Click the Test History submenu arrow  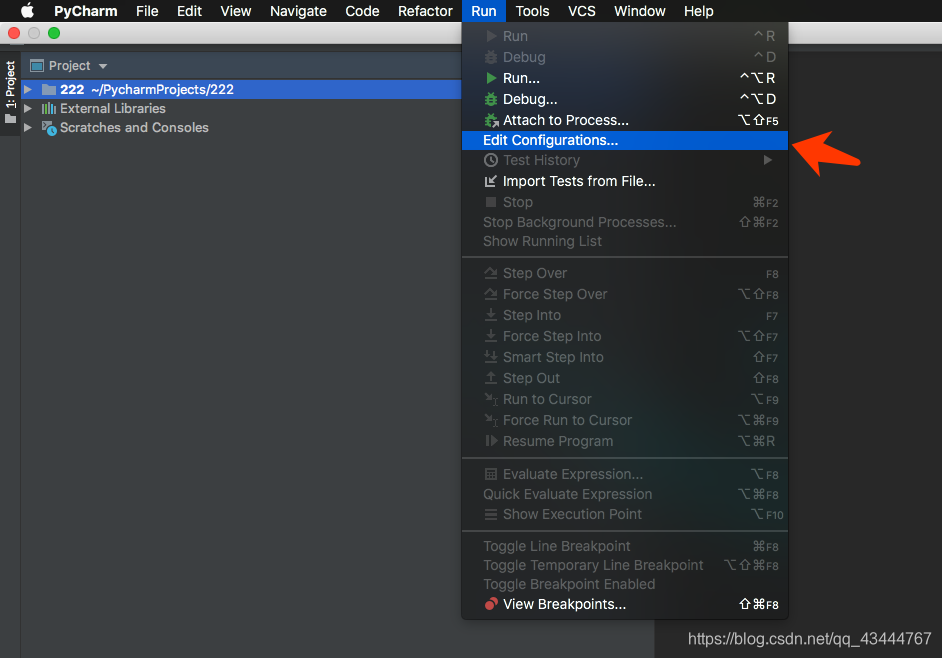click(x=767, y=160)
